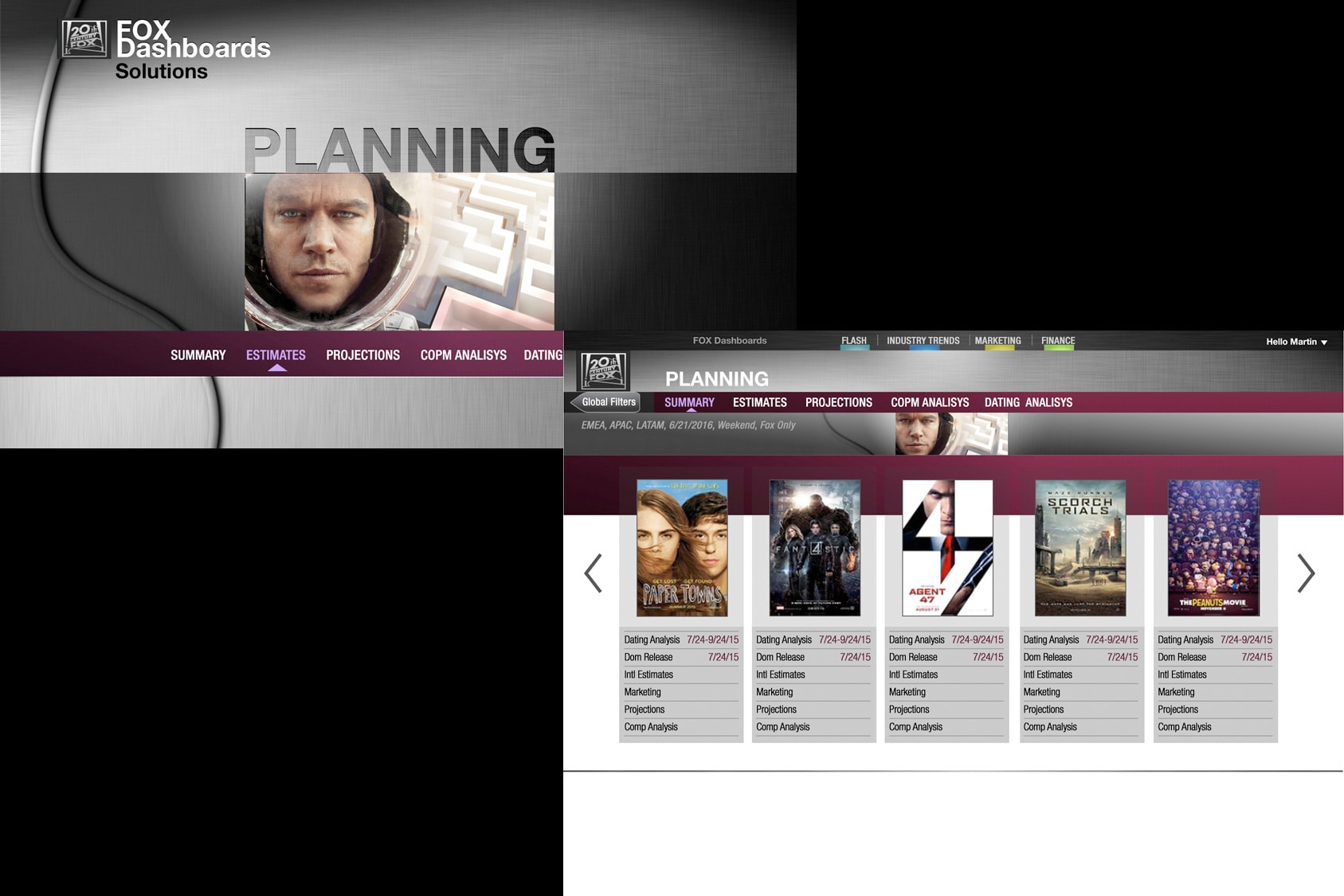This screenshot has width=1344, height=896.
Task: Open Marketing under Fantastic Four
Action: click(x=813, y=692)
